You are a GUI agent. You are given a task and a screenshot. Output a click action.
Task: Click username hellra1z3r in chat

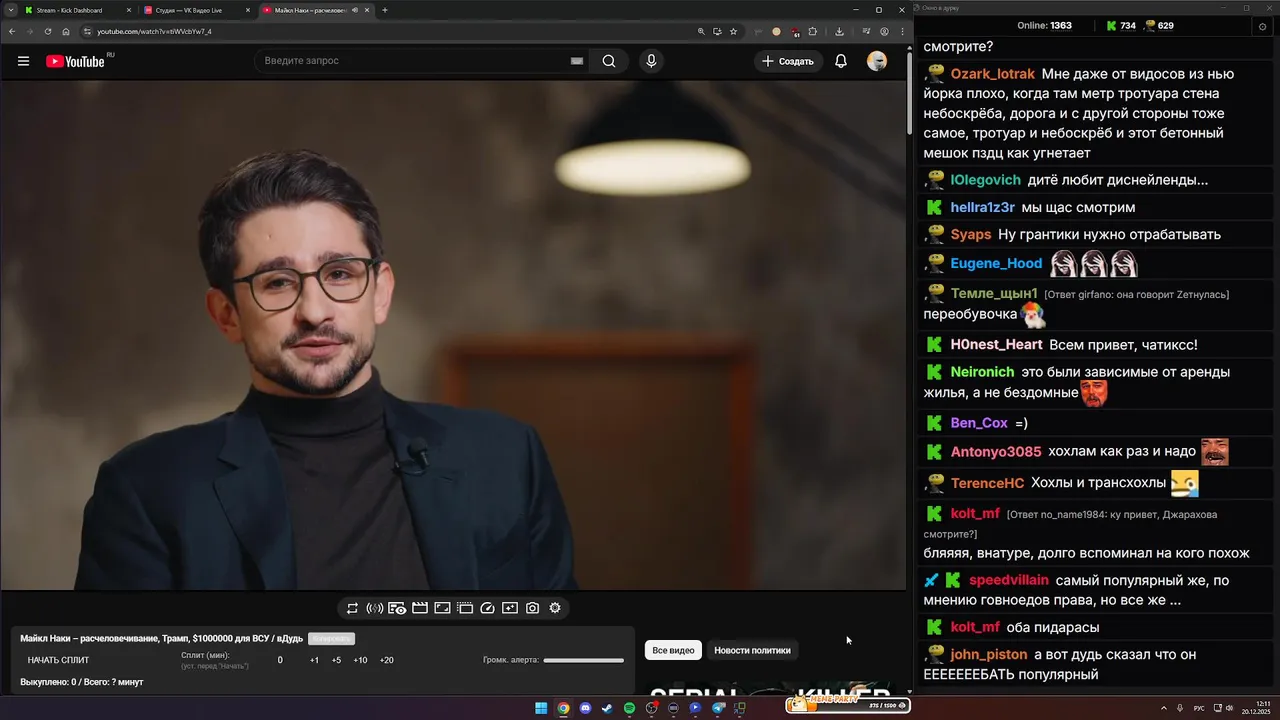pyautogui.click(x=983, y=208)
